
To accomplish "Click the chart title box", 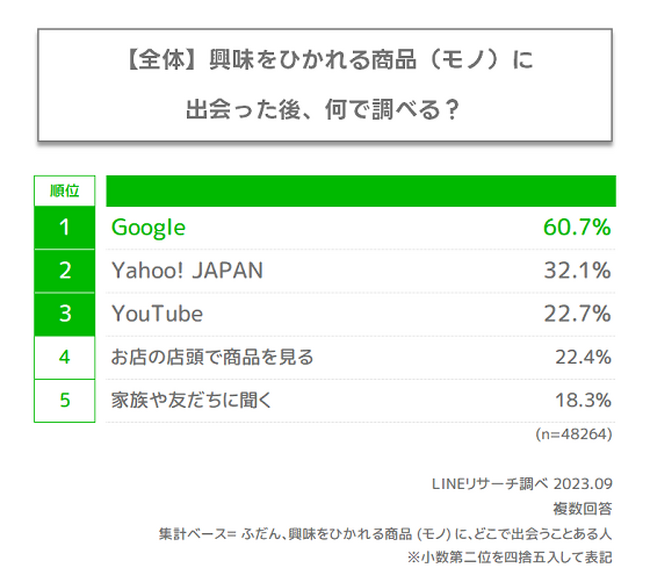I will [x=324, y=84].
